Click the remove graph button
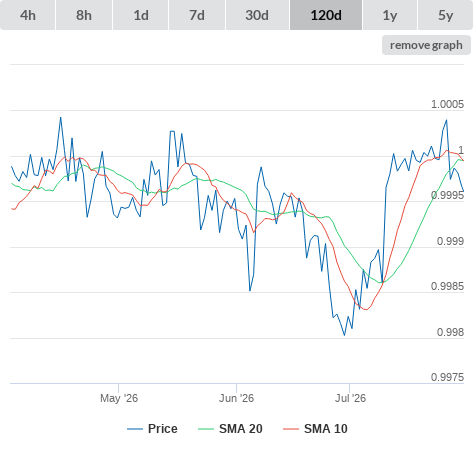The image size is (474, 455). 426,45
